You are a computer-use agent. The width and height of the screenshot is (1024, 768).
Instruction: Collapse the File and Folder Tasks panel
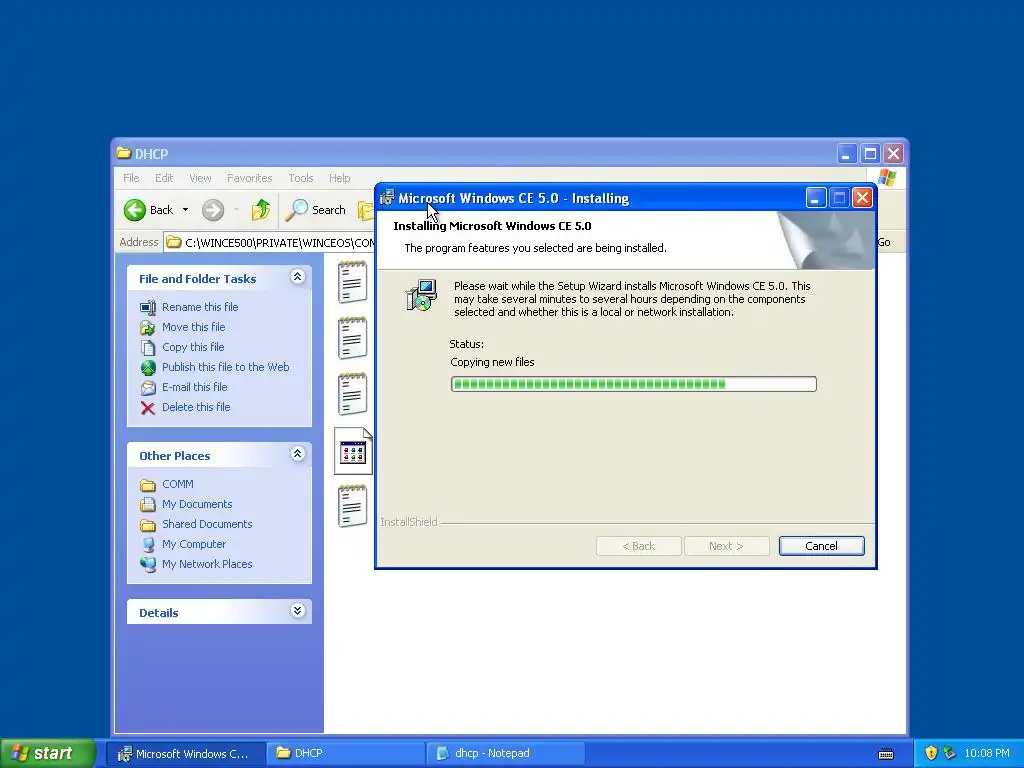[297, 277]
